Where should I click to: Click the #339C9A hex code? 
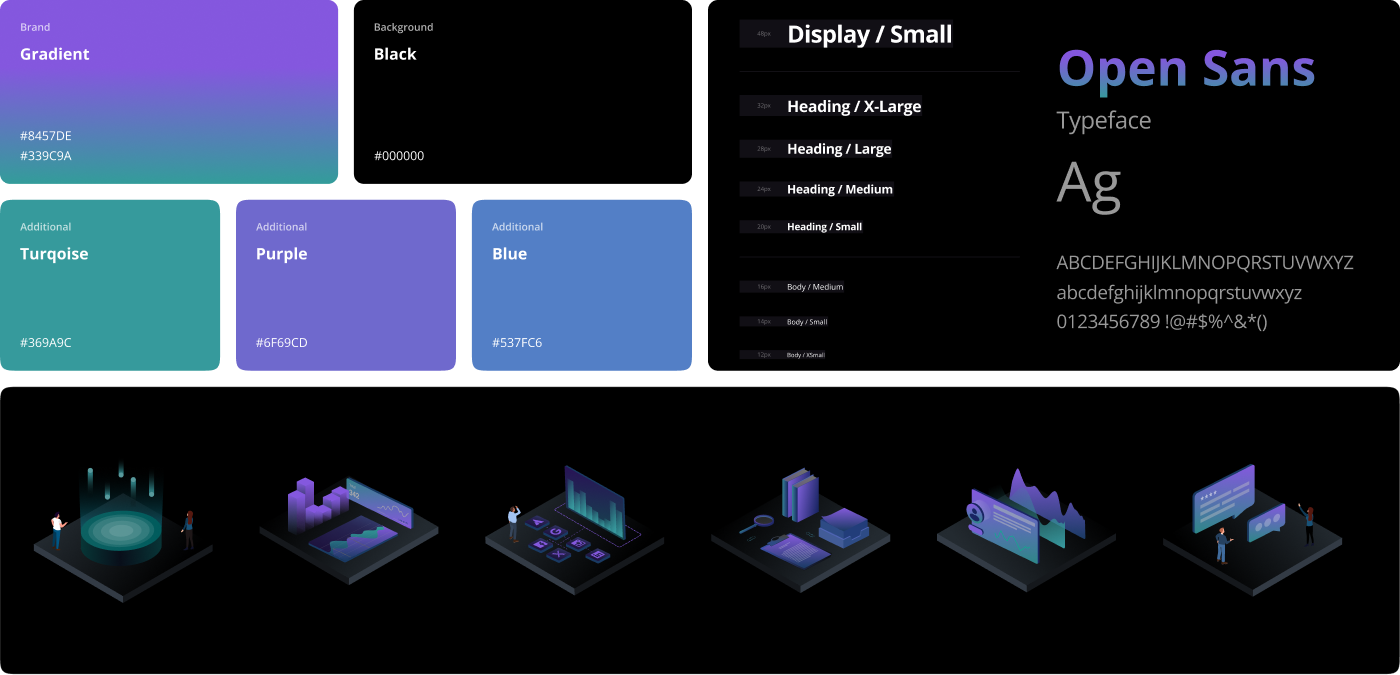coord(46,156)
